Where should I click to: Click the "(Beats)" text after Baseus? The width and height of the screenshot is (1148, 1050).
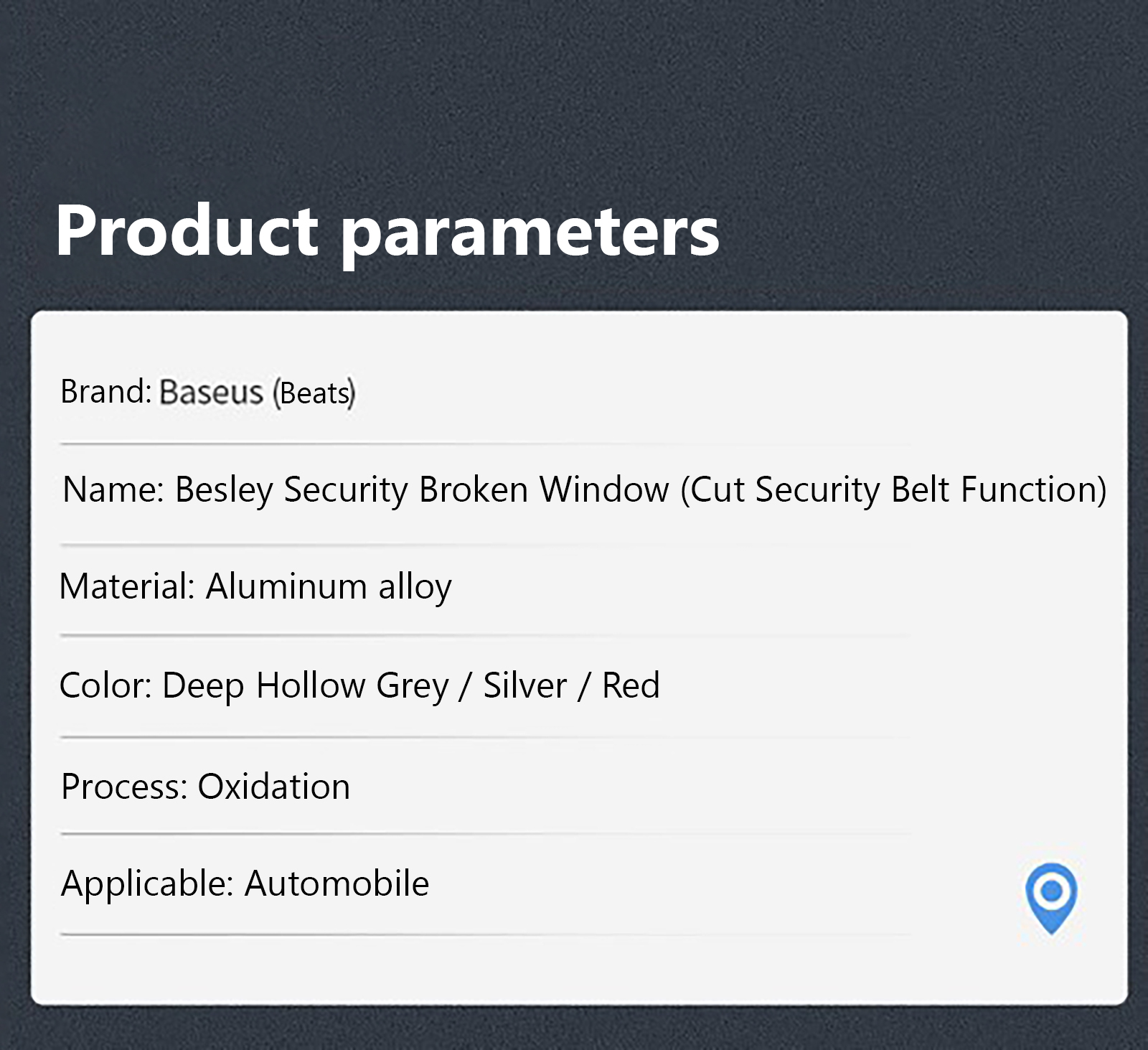pyautogui.click(x=314, y=393)
